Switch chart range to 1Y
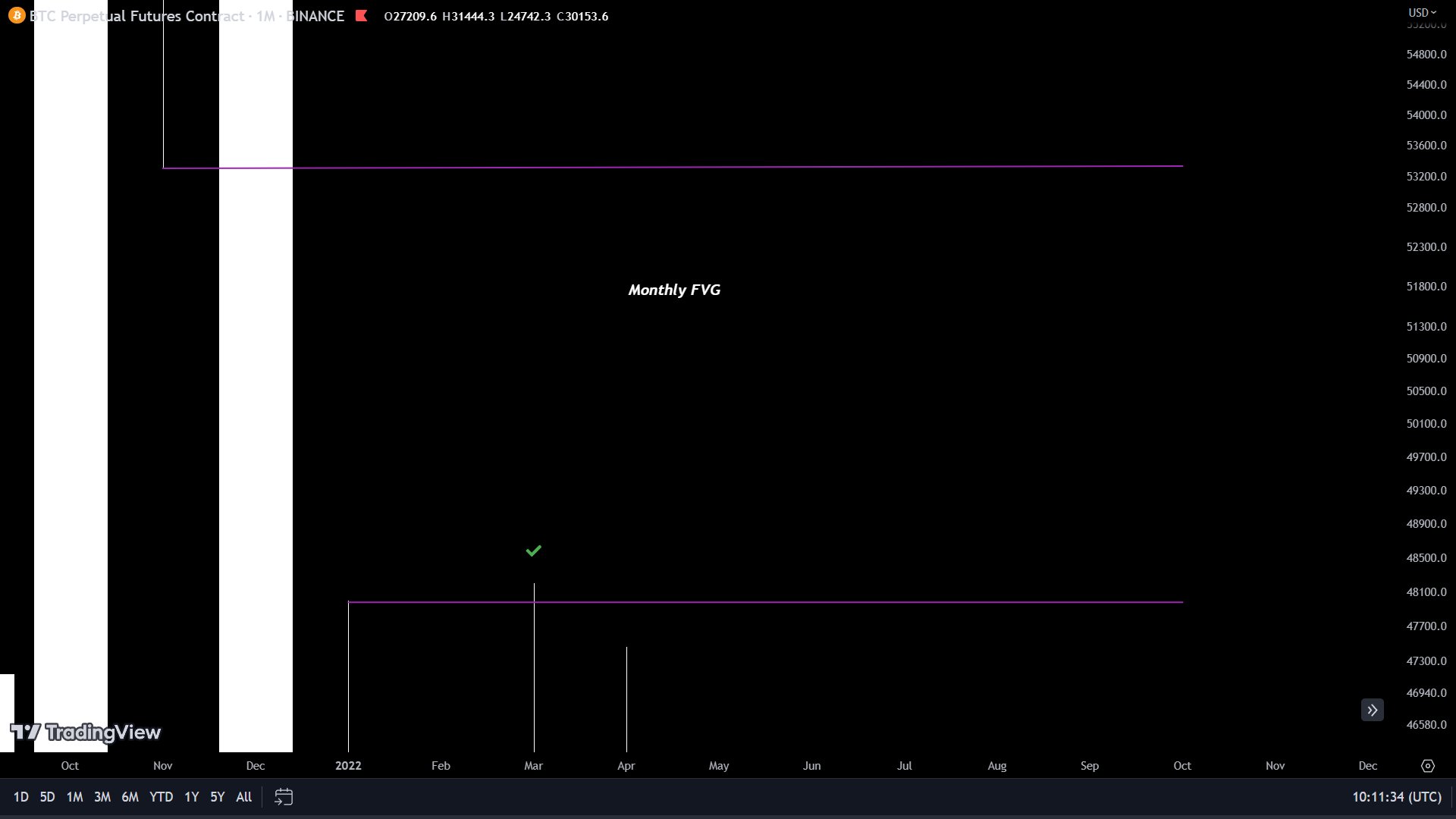 191,797
